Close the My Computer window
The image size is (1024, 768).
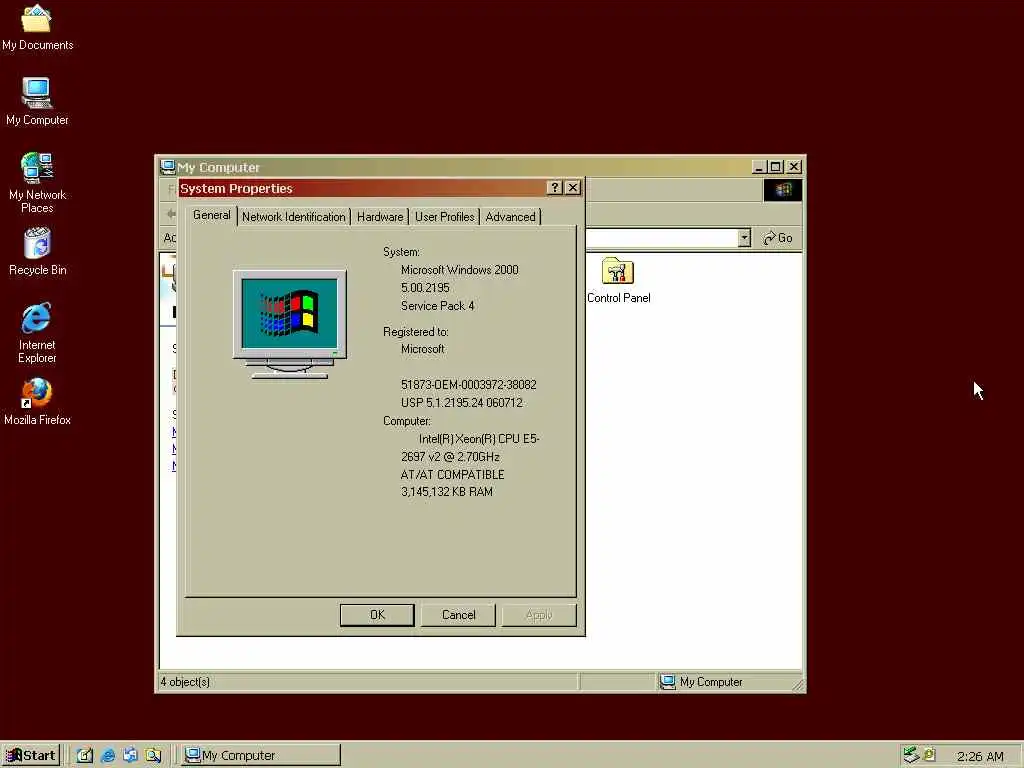(793, 167)
